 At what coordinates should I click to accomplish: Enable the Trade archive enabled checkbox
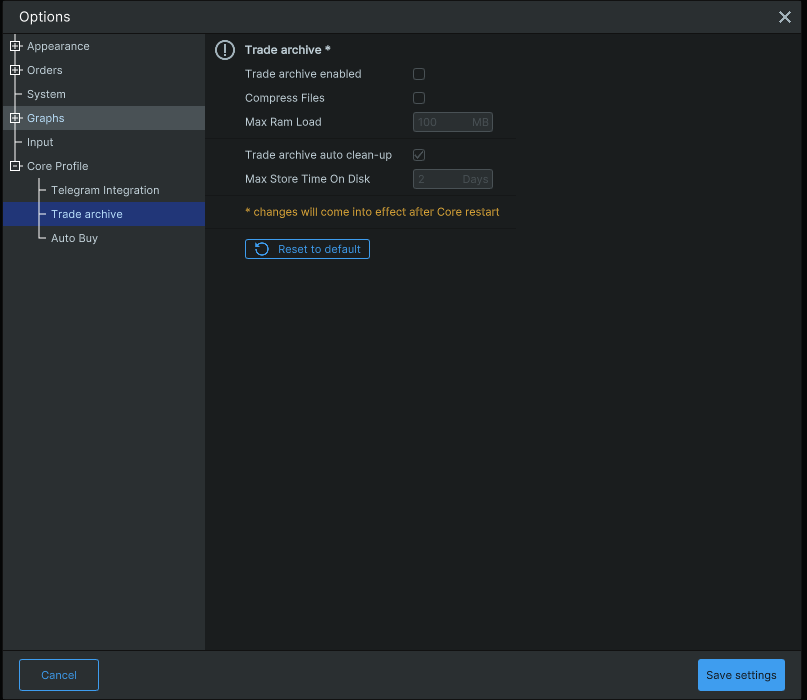pyautogui.click(x=419, y=74)
